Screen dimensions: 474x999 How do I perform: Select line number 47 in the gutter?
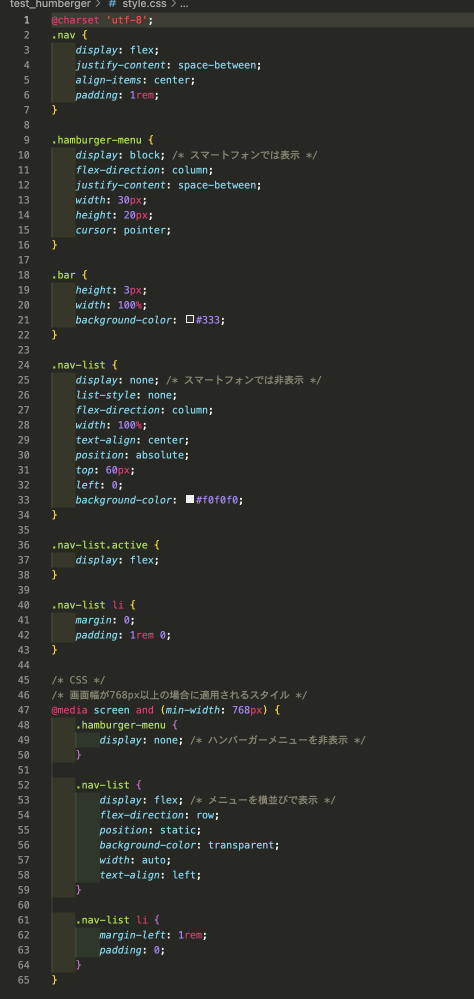click(x=24, y=710)
